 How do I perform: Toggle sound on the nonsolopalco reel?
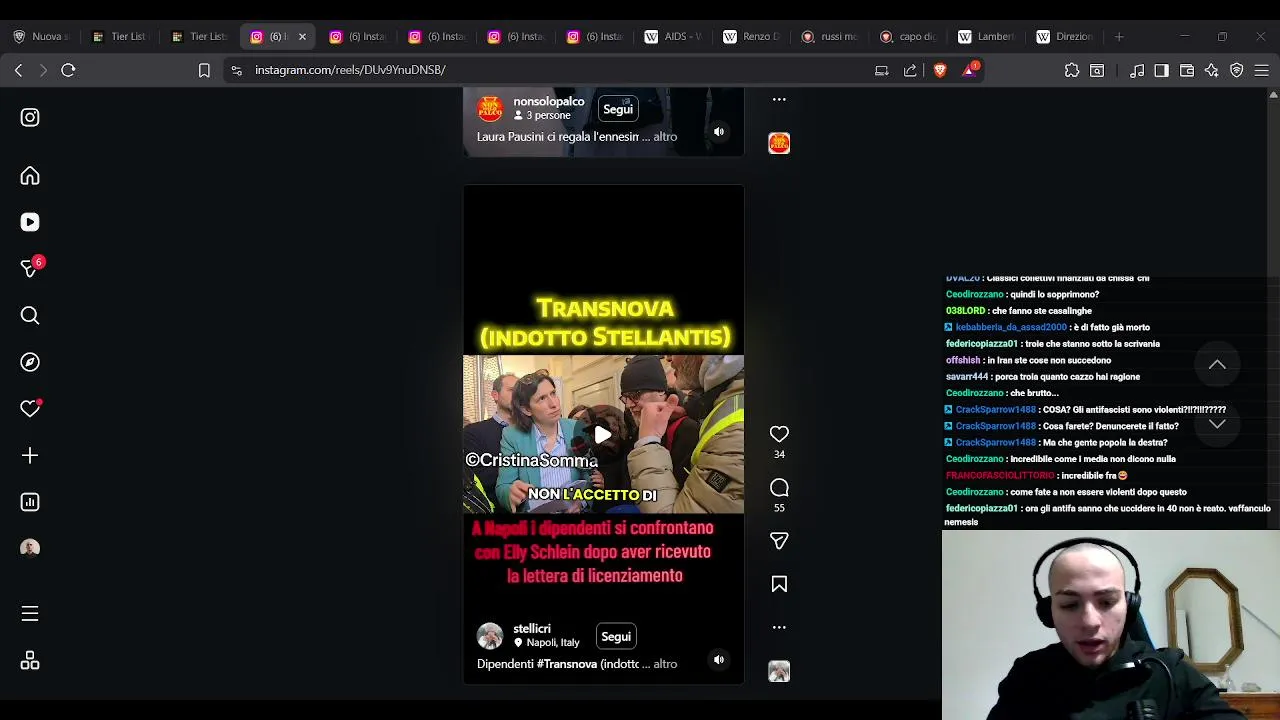pos(719,132)
